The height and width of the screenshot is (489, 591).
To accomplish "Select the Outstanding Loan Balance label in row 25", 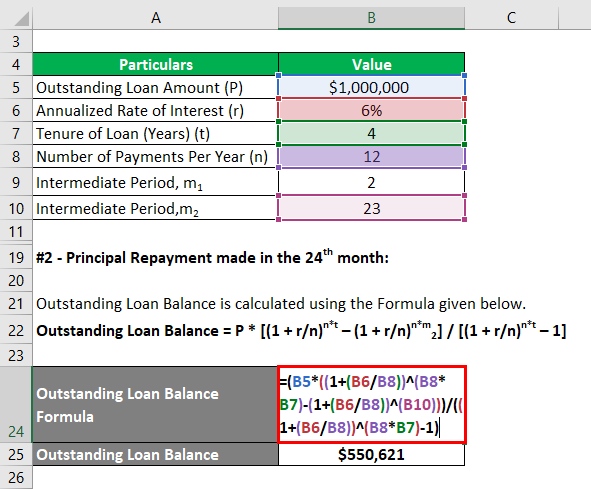I will point(156,454).
